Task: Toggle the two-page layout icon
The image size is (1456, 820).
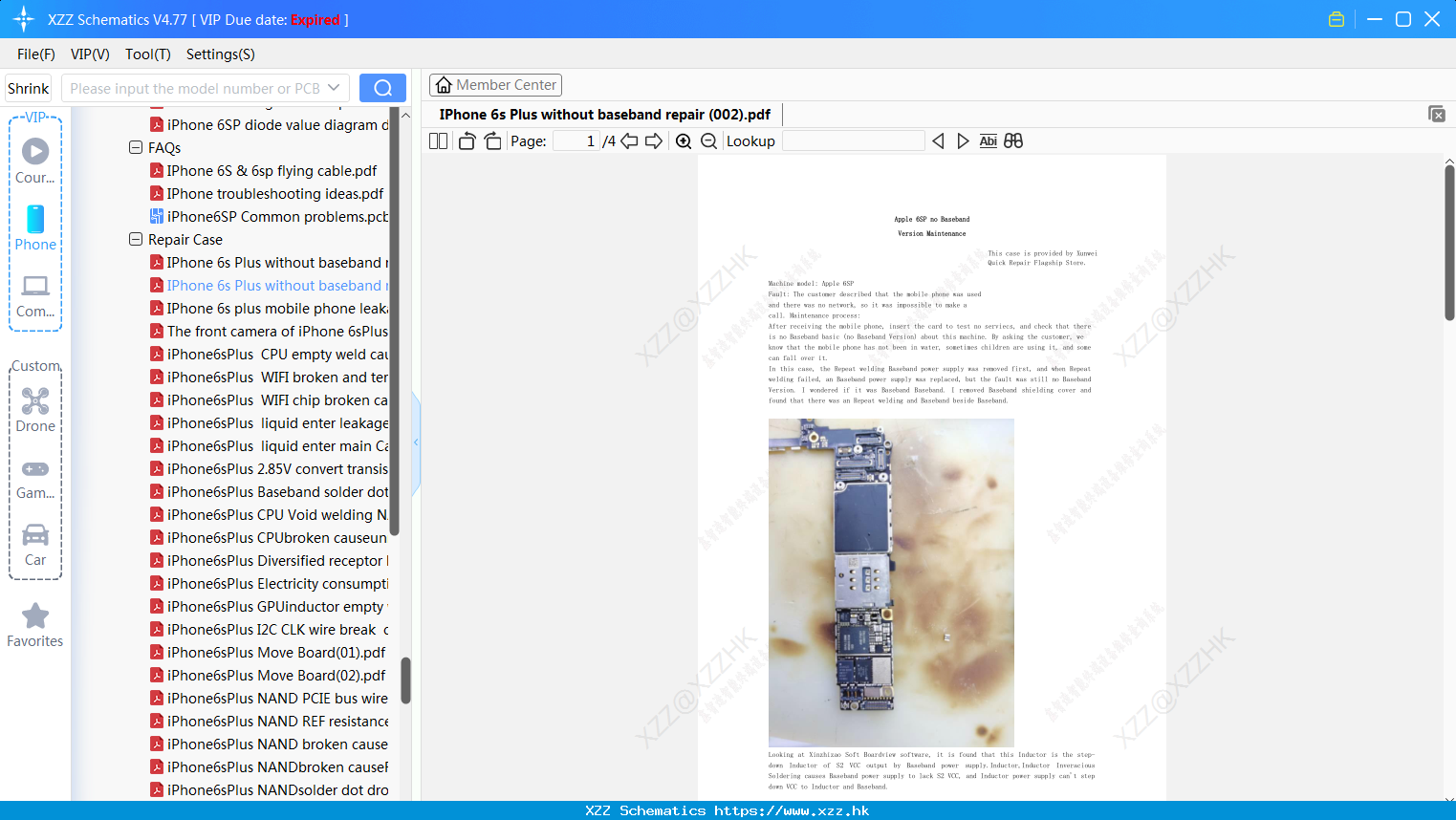Action: 438,141
